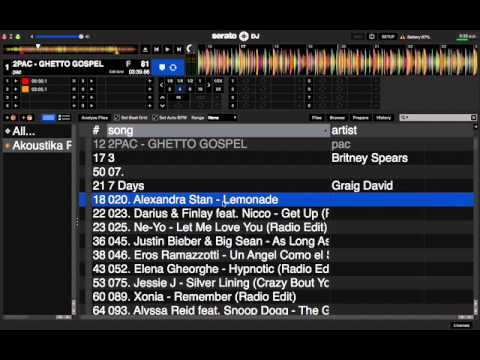Click the blue library view button
Viewport: 480px width, 360px height.
(x=48, y=118)
